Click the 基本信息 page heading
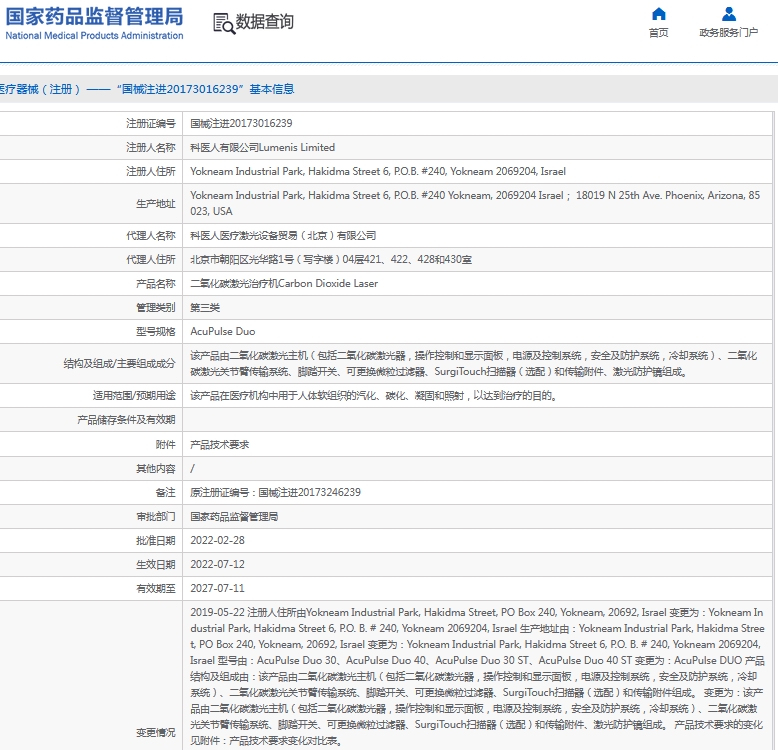This screenshot has width=778, height=750. [272, 89]
